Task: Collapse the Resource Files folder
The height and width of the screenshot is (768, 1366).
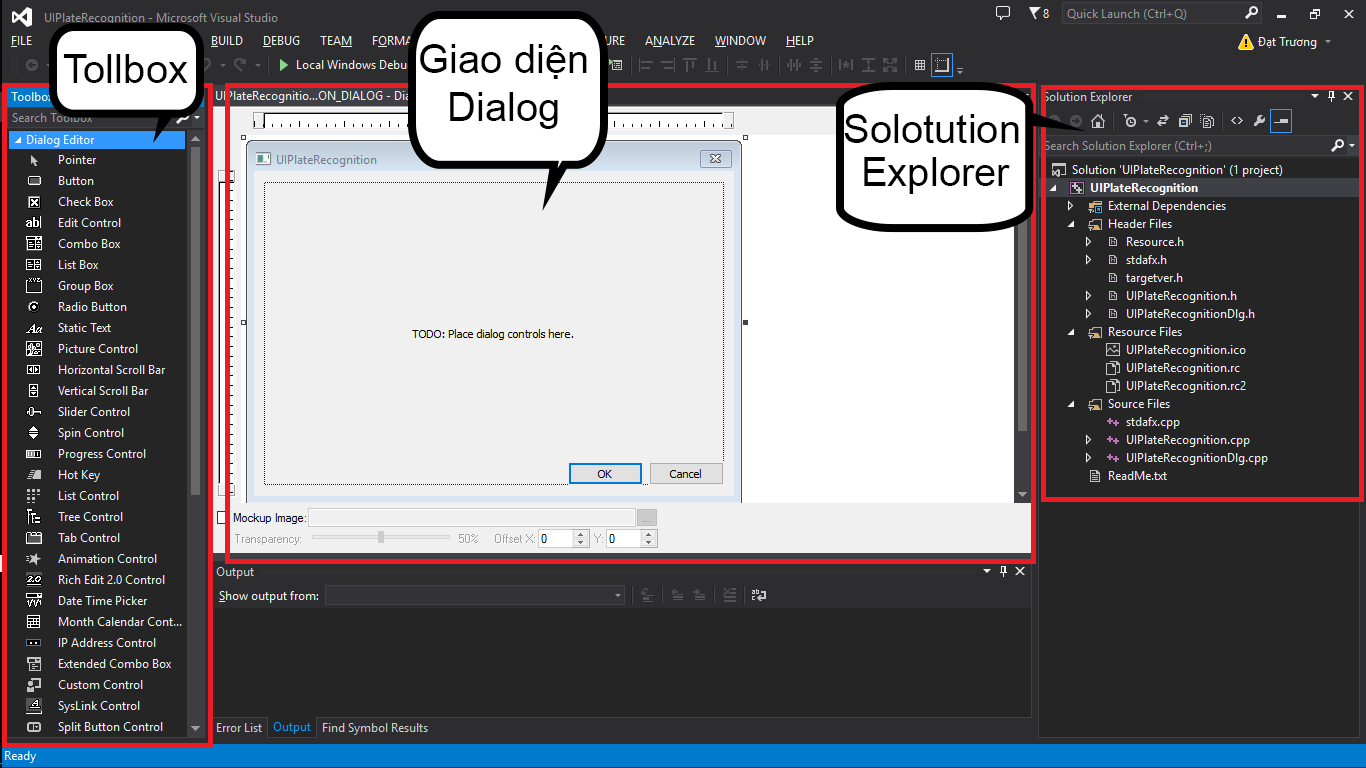Action: click(1070, 332)
